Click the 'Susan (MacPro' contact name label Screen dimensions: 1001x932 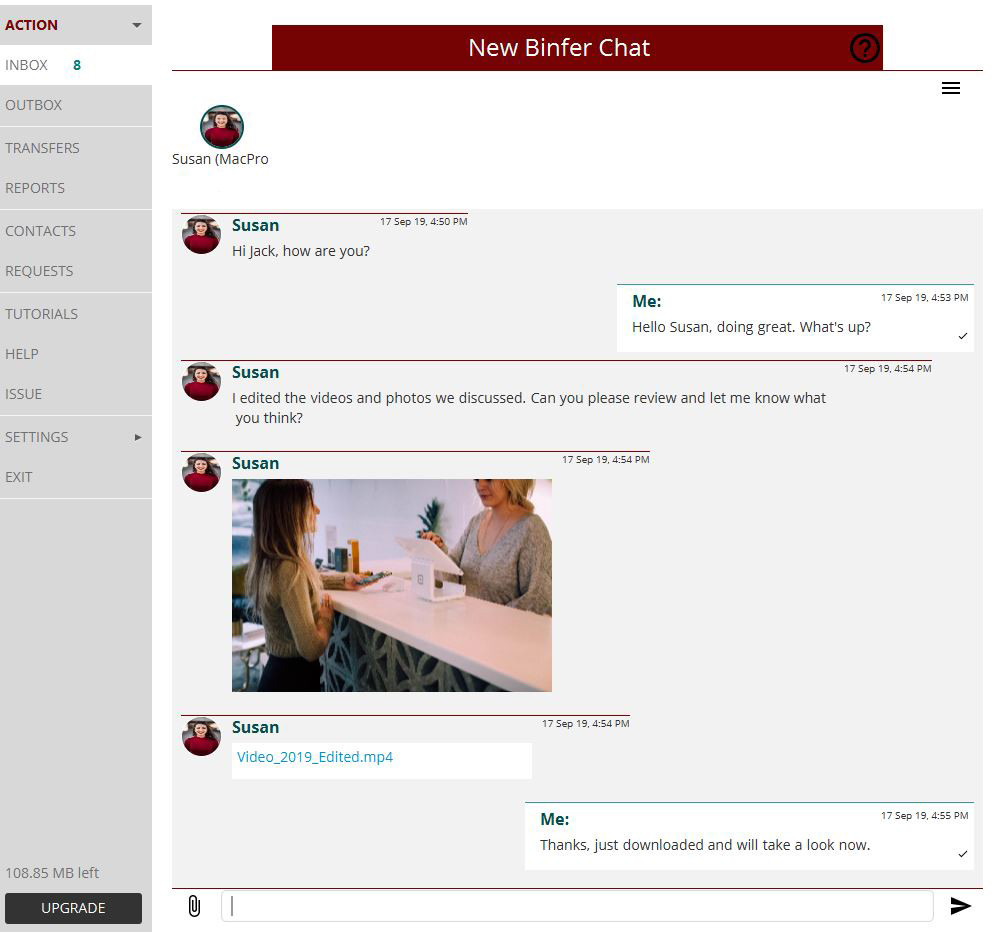220,159
